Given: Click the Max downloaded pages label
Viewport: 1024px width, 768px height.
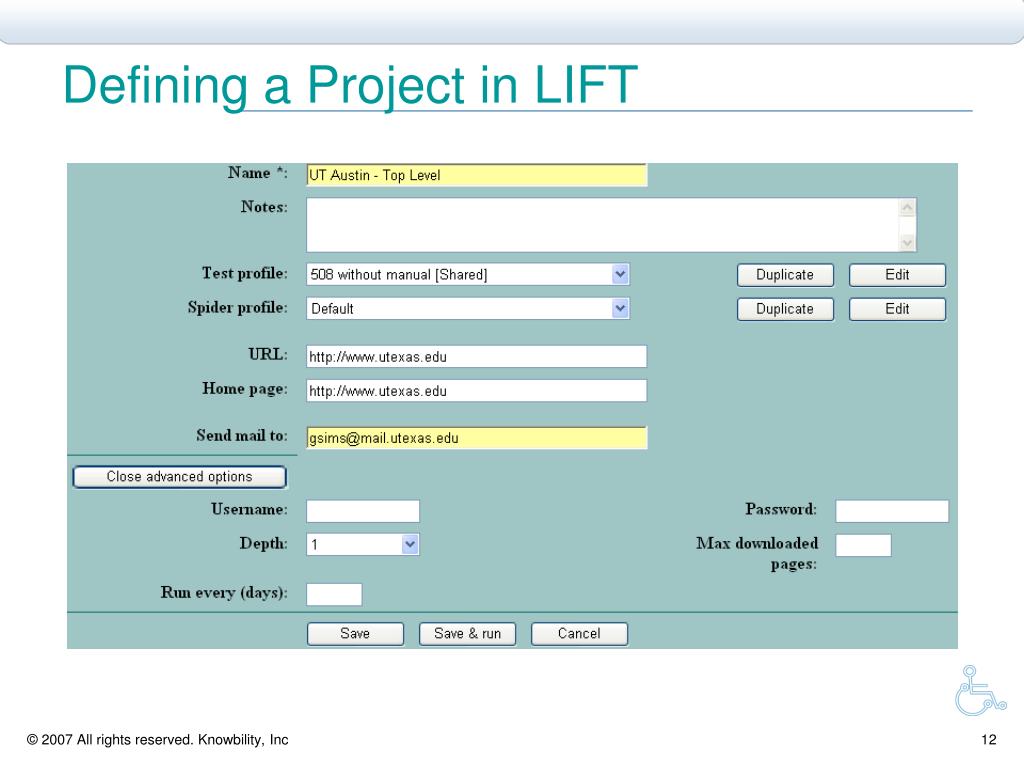Looking at the screenshot, I should tap(757, 554).
